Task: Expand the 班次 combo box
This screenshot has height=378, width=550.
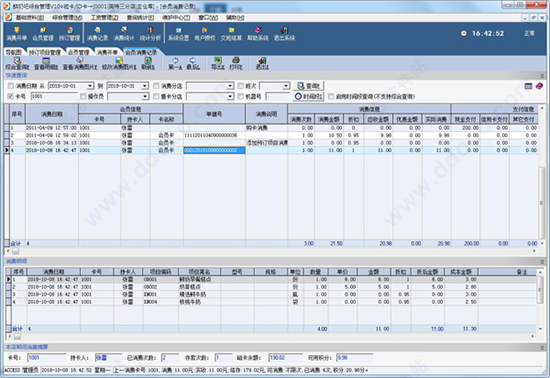Action: tap(286, 86)
